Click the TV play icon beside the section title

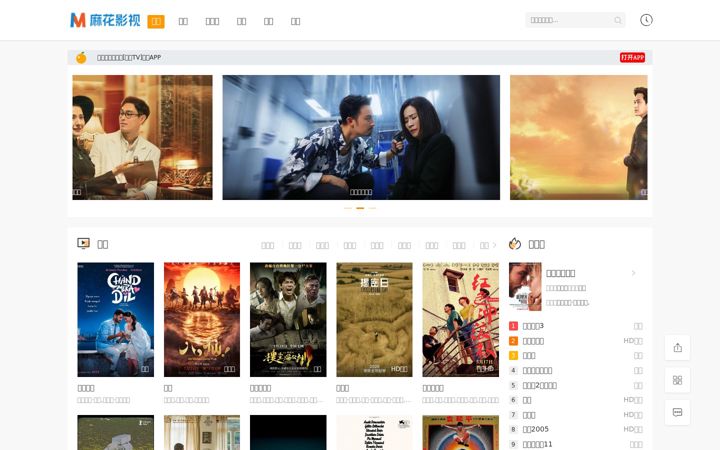(83, 243)
